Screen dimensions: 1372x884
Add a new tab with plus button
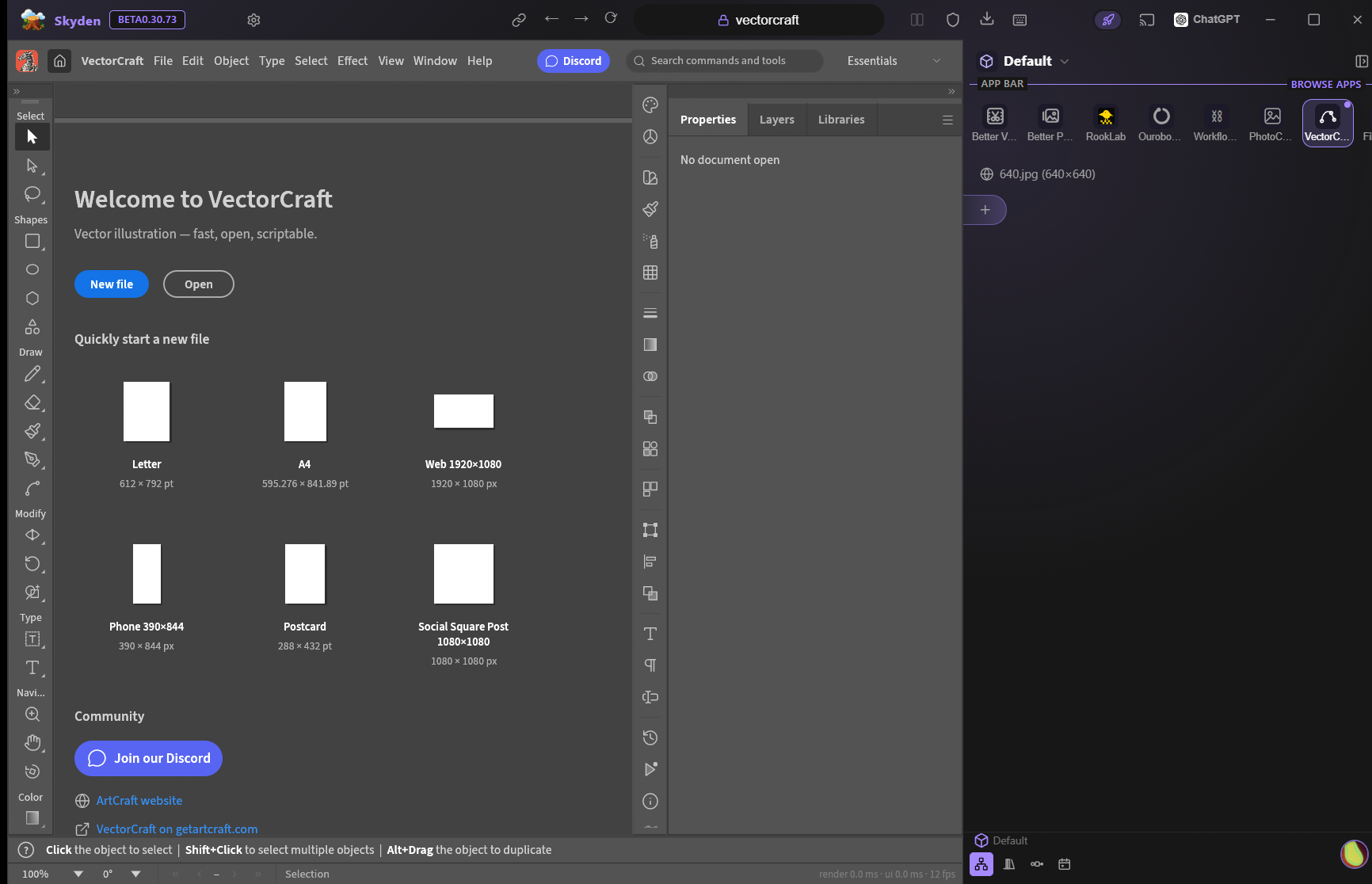pos(985,210)
